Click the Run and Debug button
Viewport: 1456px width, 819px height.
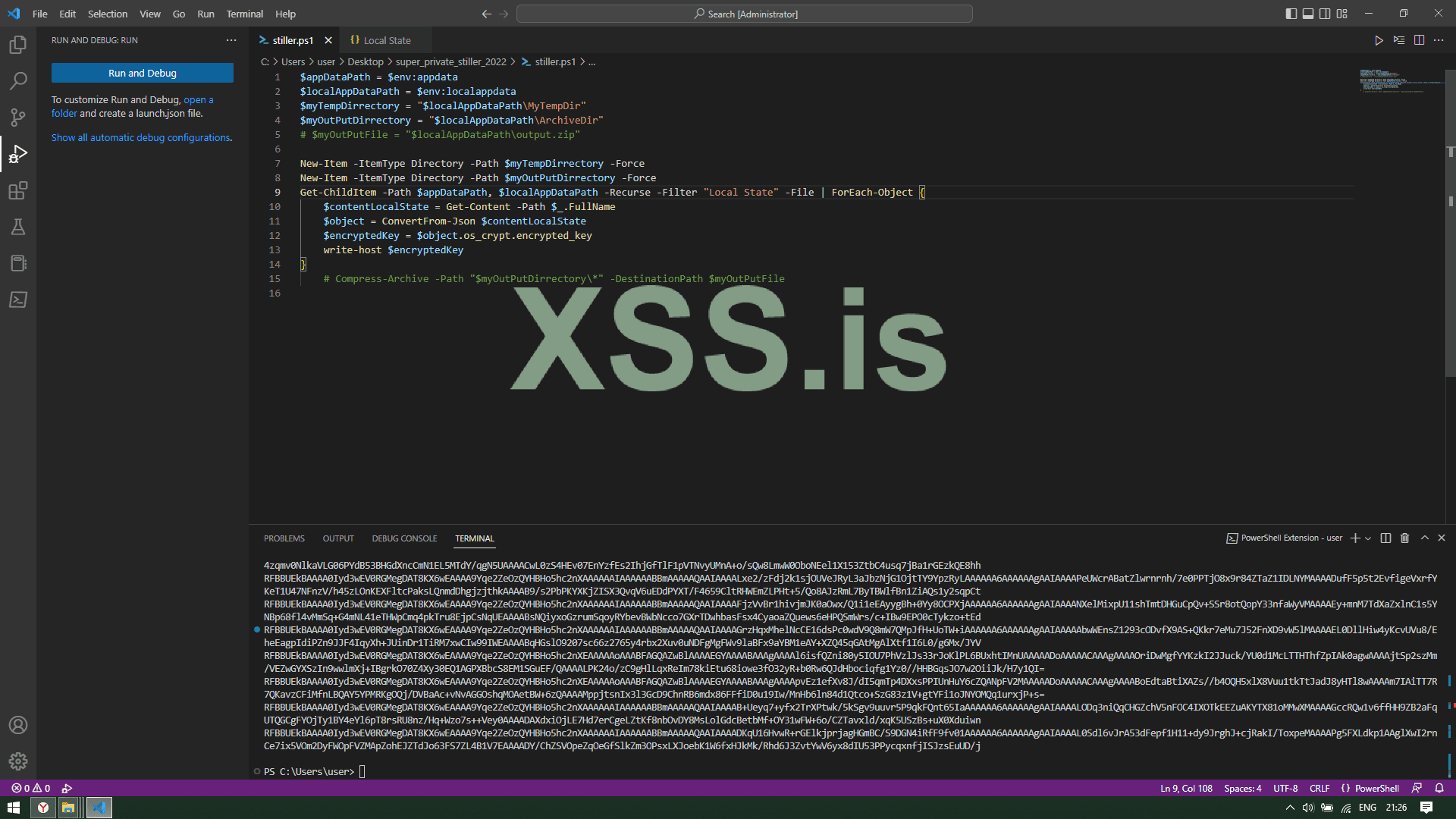point(143,73)
